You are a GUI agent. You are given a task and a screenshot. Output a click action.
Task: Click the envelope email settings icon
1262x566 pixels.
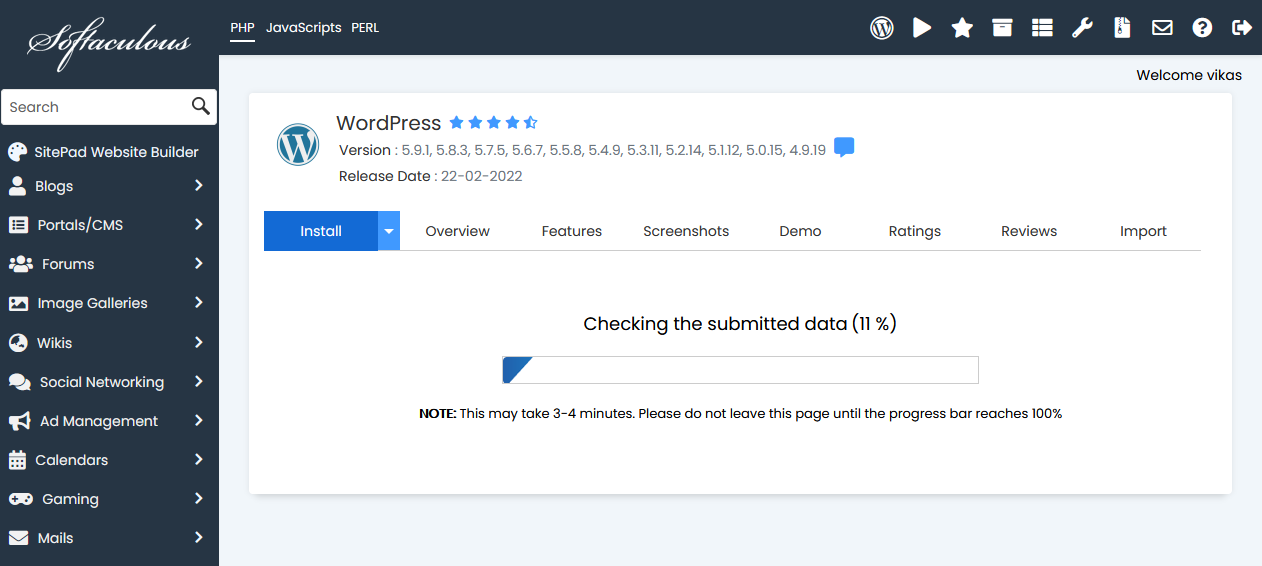tap(1162, 28)
